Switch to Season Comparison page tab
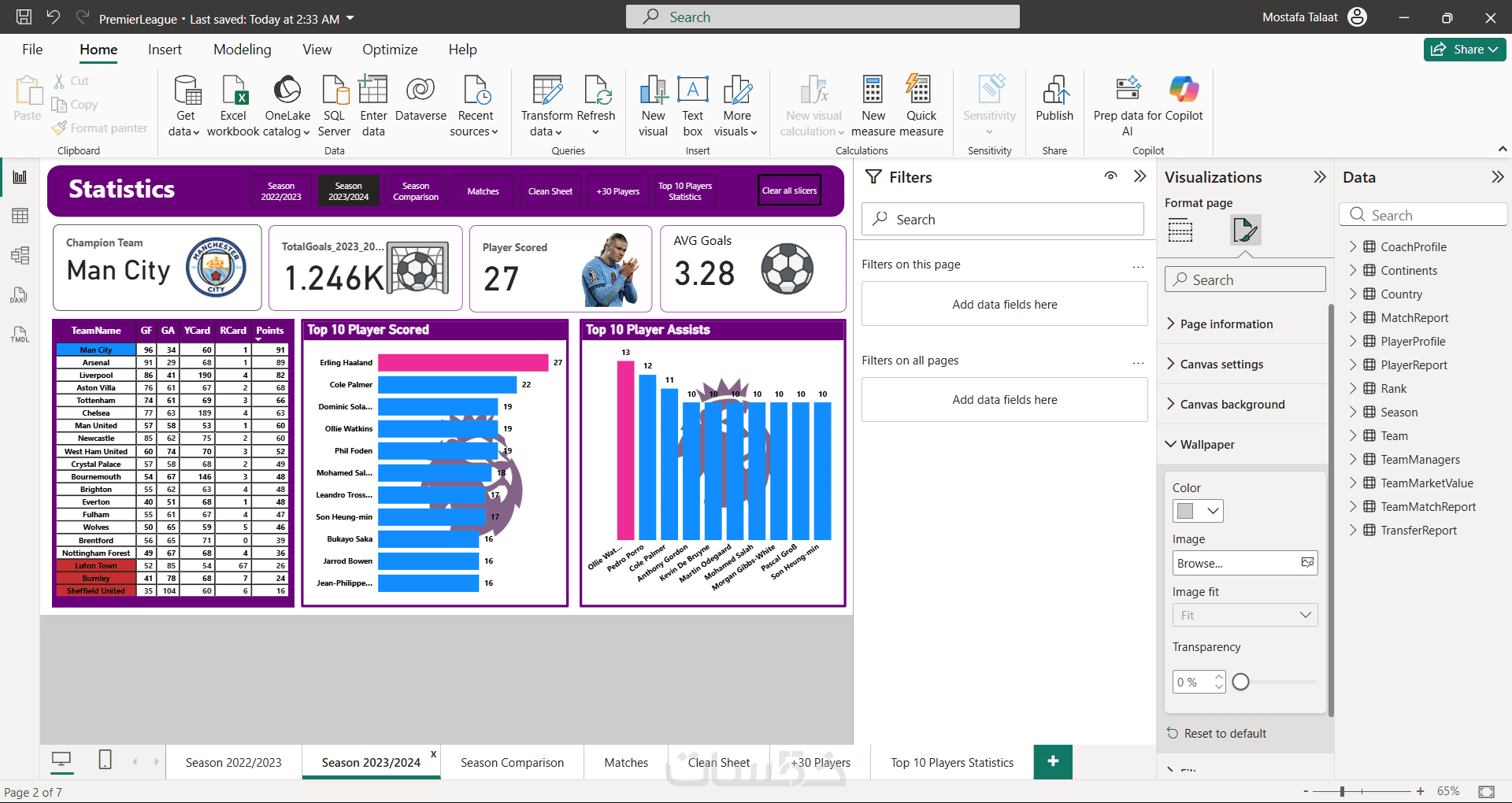Viewport: 1512px width, 803px height. click(x=512, y=762)
